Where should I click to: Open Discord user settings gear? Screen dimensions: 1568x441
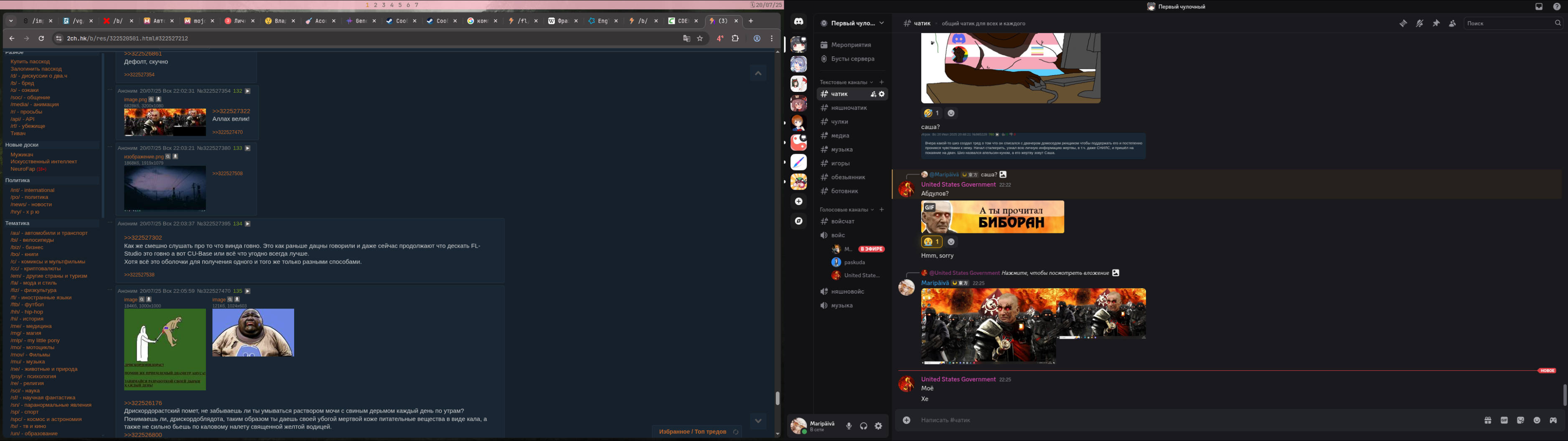coord(878,426)
